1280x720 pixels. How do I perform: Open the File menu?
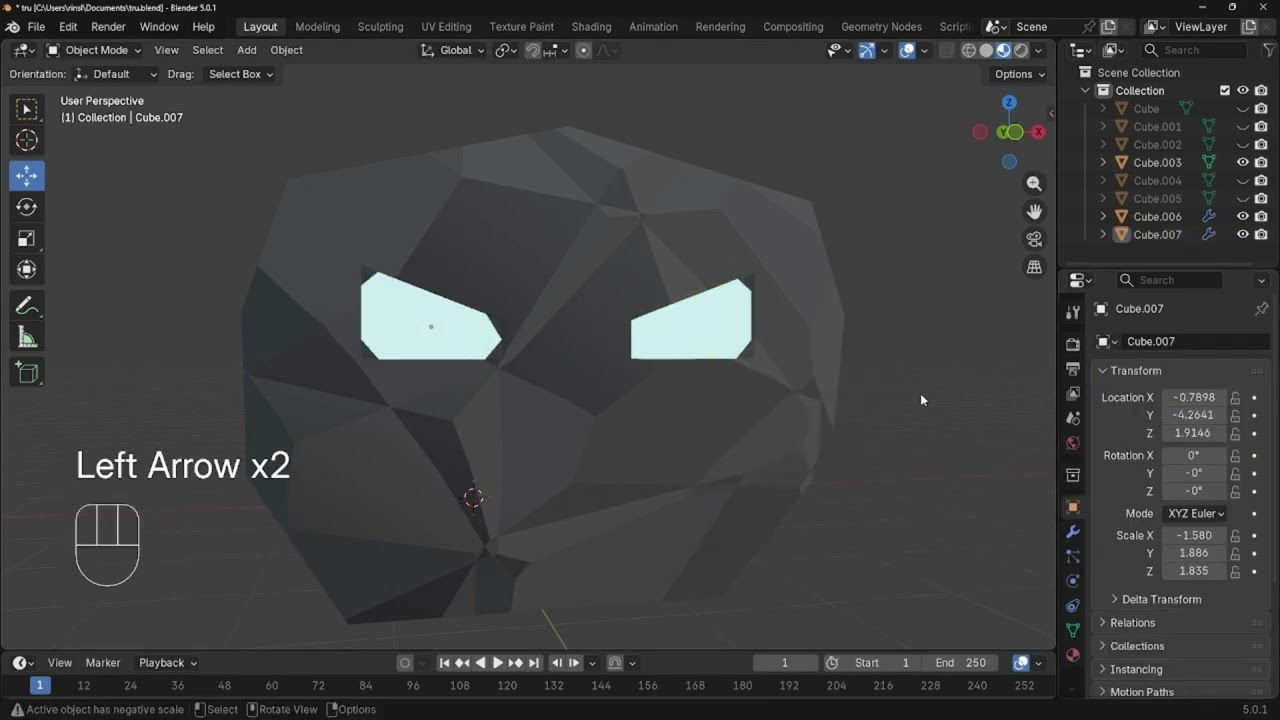(36, 27)
